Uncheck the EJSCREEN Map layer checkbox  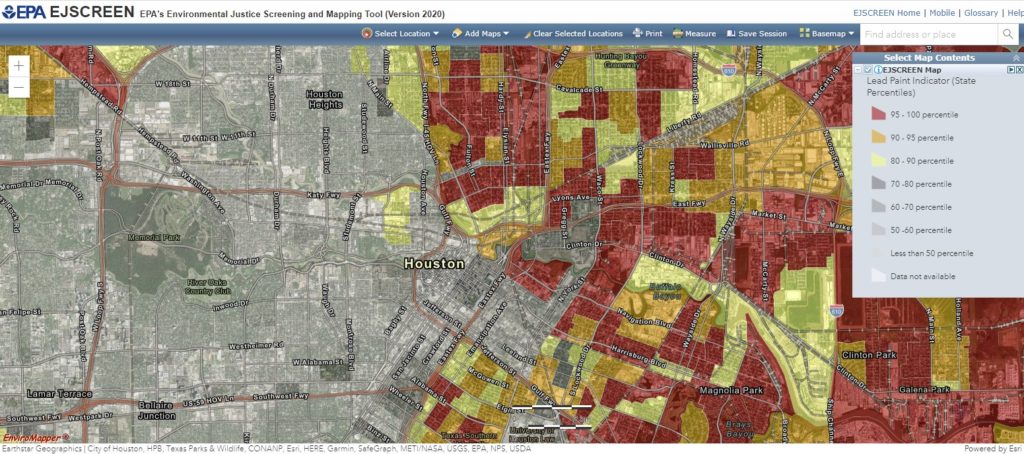[868, 70]
